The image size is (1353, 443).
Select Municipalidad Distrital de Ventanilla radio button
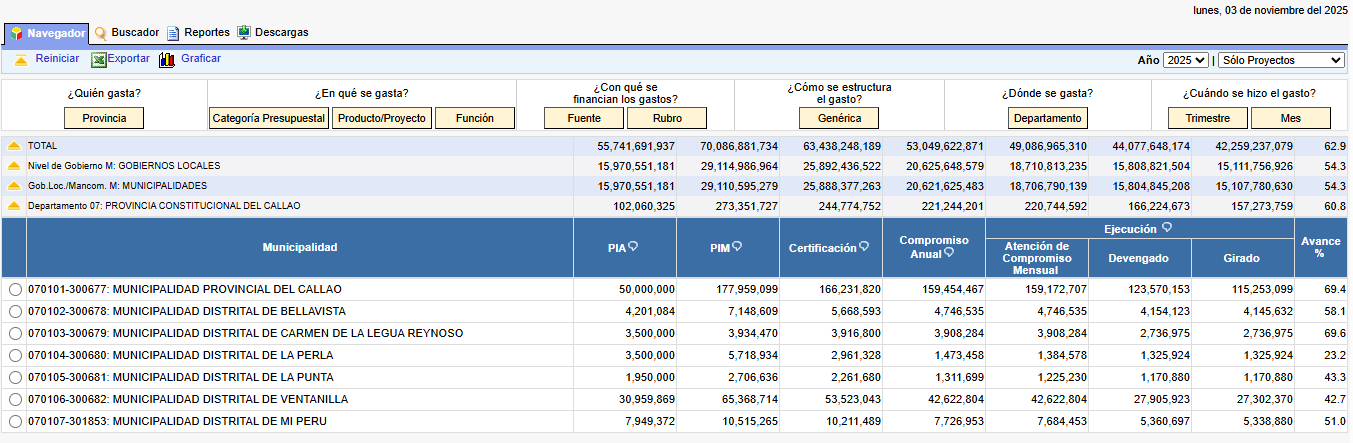click(15, 400)
